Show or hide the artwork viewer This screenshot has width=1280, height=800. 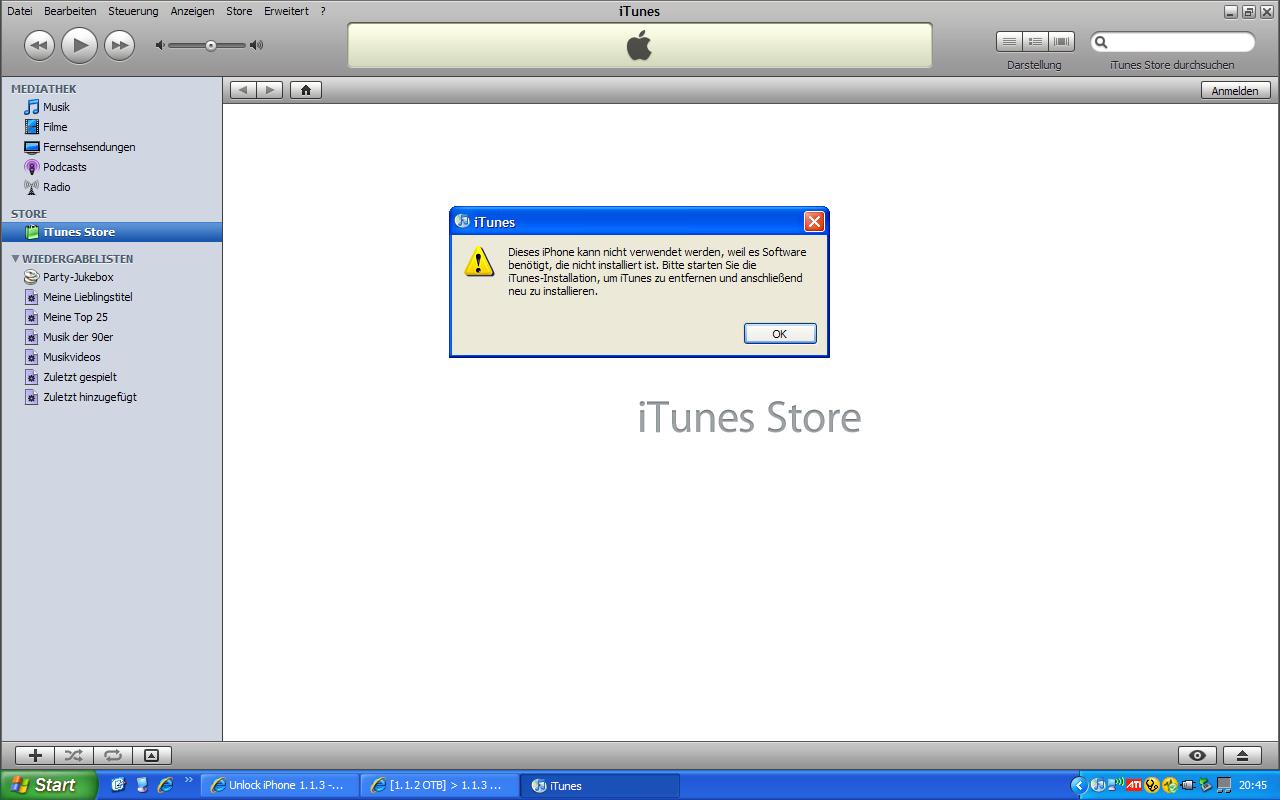(151, 756)
